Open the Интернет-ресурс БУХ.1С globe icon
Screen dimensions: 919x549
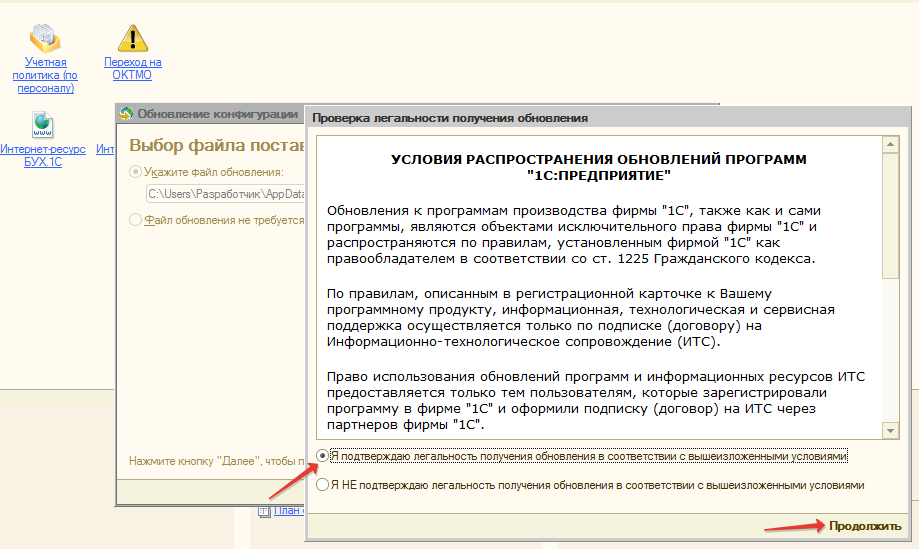[x=42, y=125]
